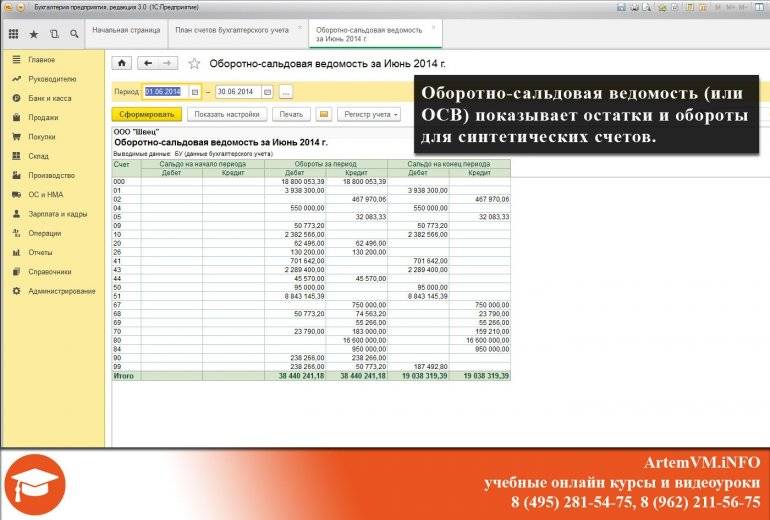Click the Обороты за период column header
The height and width of the screenshot is (520, 770).
pyautogui.click(x=326, y=164)
